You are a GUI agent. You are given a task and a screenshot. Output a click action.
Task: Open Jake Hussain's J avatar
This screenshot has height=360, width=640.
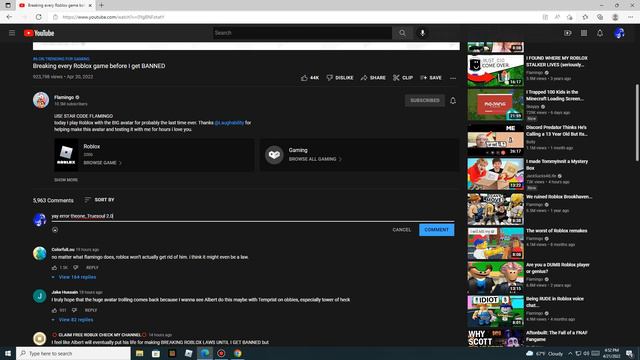tap(40, 296)
